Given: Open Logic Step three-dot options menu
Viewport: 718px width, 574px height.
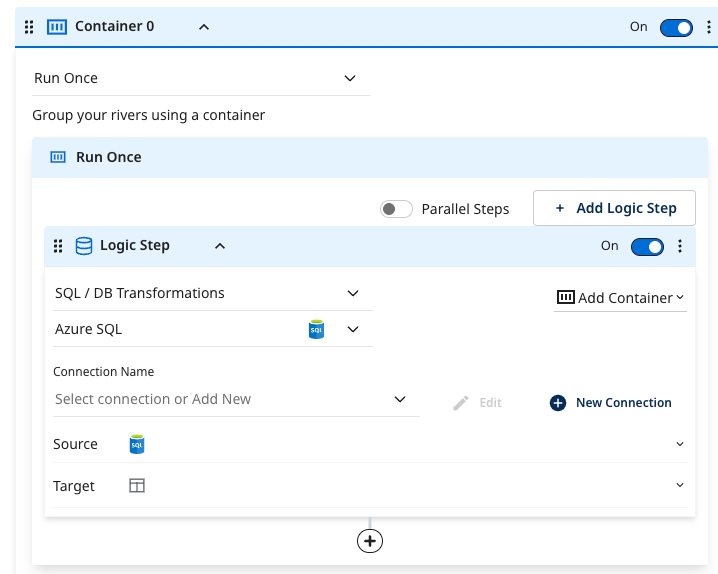Looking at the screenshot, I should (x=680, y=246).
